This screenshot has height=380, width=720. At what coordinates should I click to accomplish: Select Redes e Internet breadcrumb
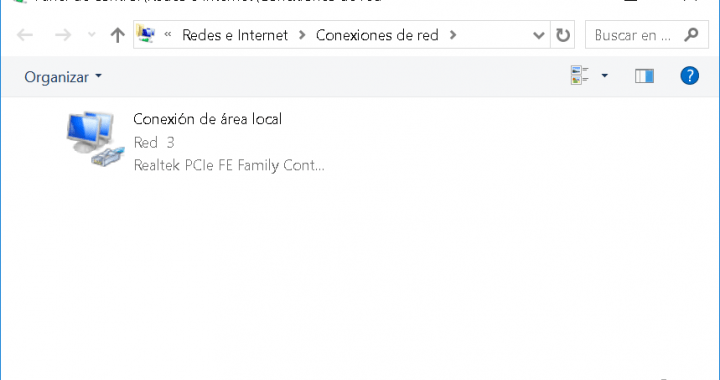[235, 35]
